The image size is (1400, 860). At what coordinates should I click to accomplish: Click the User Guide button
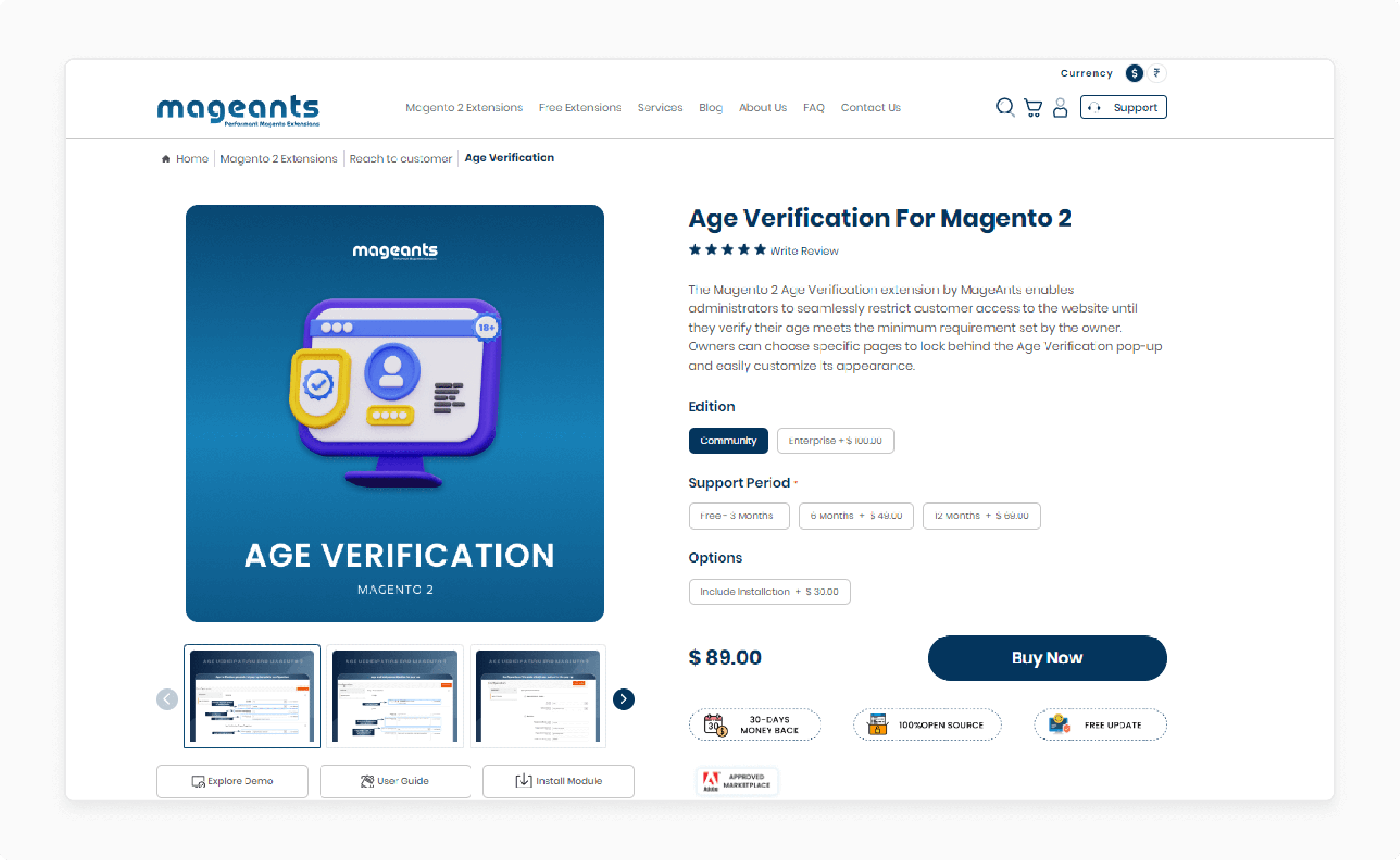395,781
